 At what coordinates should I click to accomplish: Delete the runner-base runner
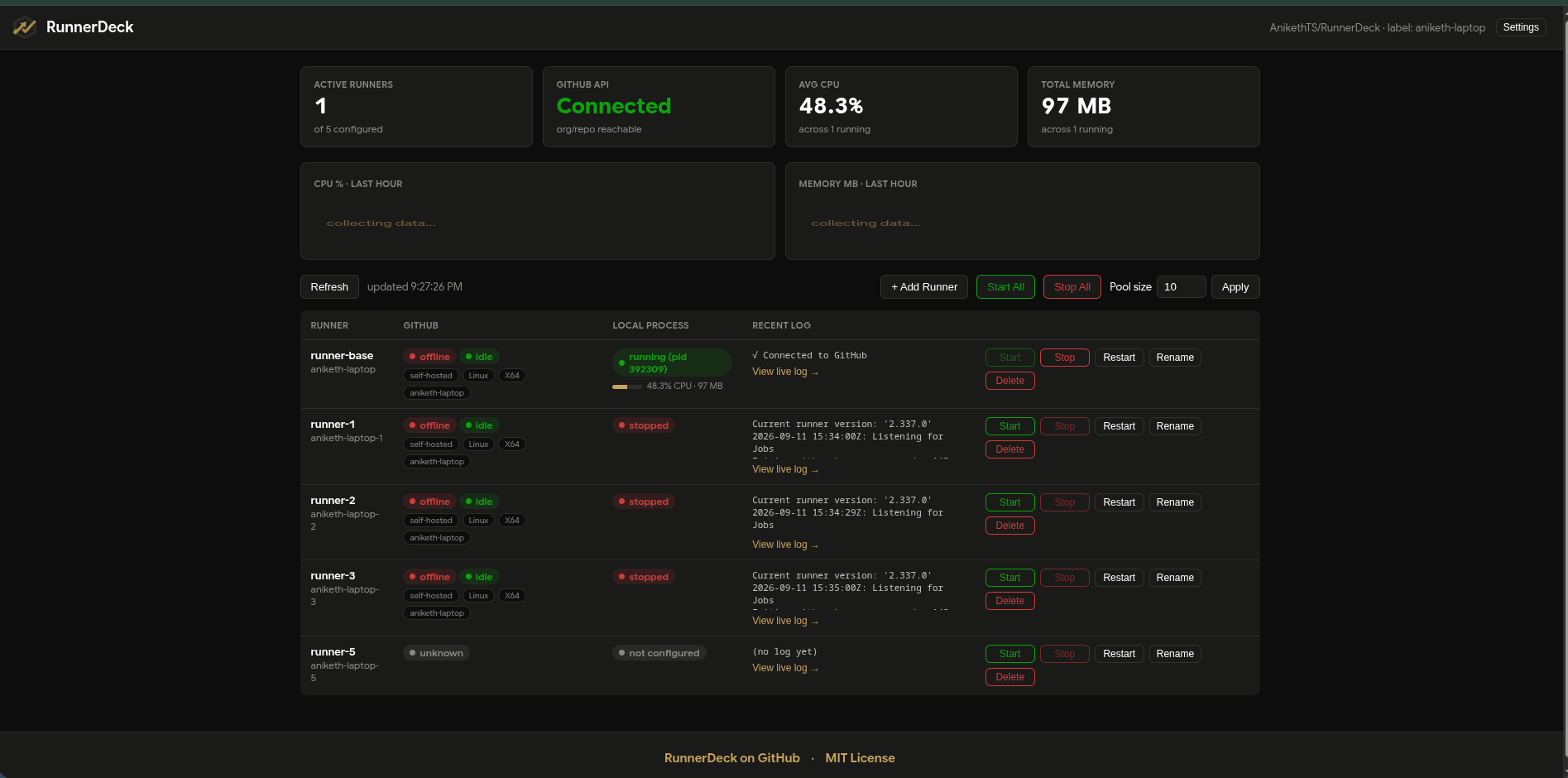(x=1010, y=381)
